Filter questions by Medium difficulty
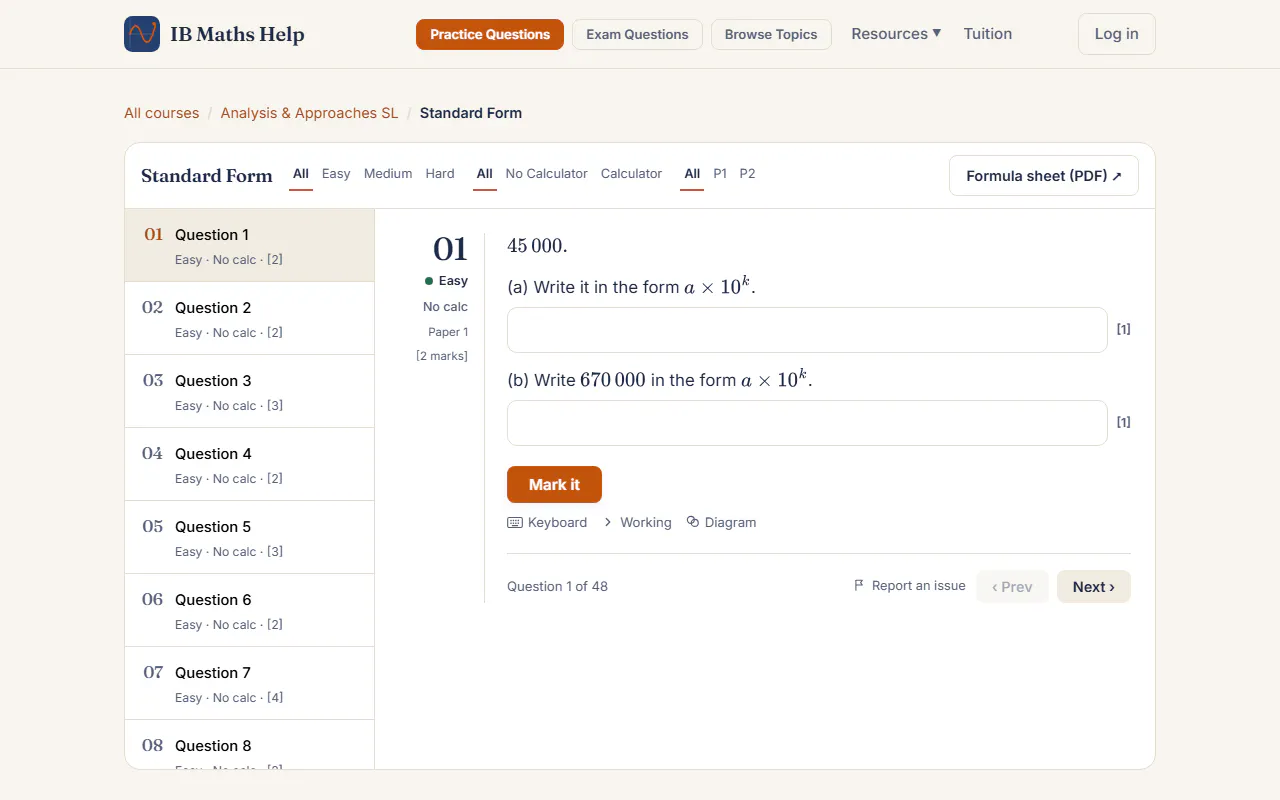 click(x=388, y=174)
